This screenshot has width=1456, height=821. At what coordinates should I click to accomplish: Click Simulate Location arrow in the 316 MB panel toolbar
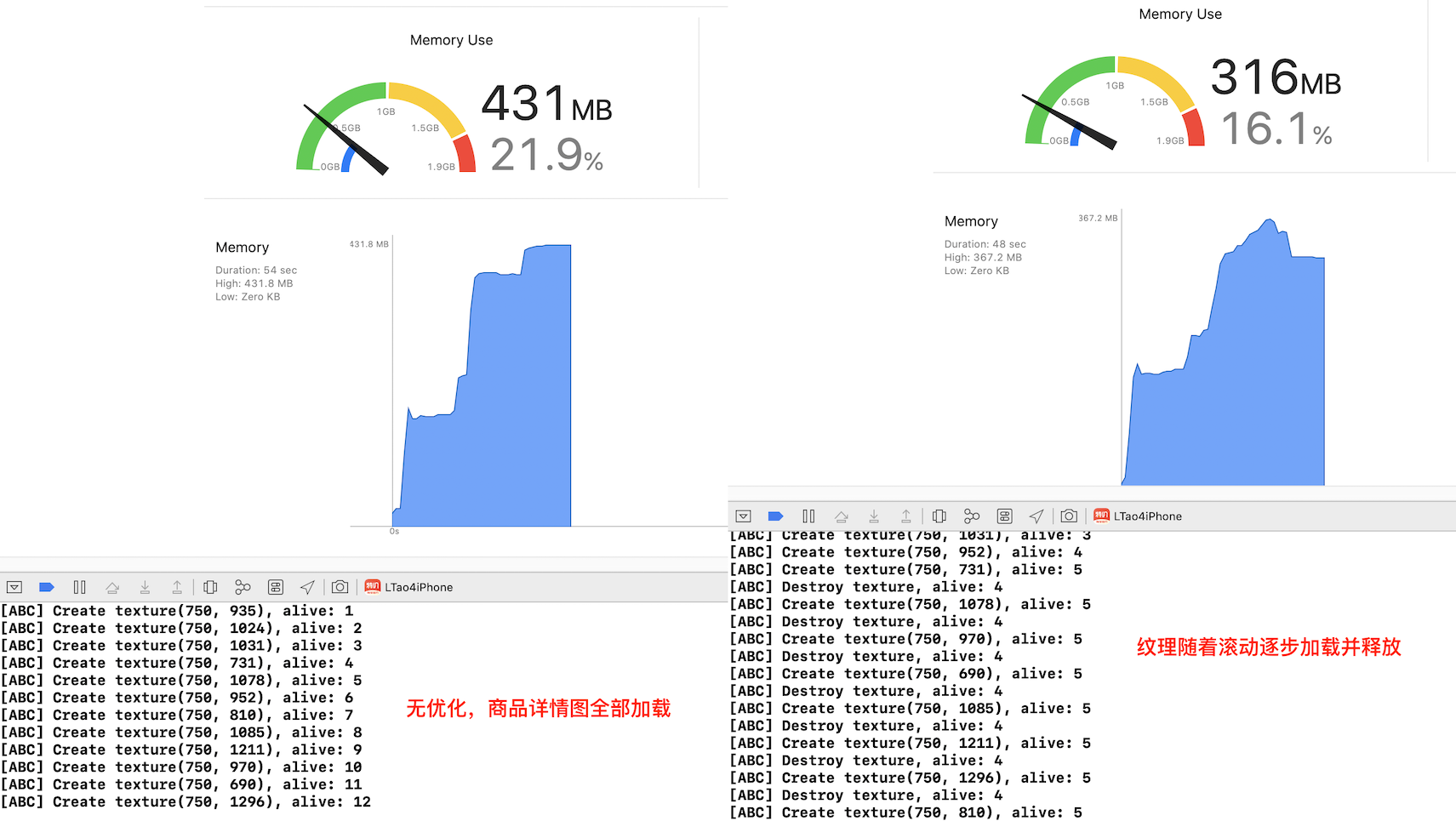1036,516
